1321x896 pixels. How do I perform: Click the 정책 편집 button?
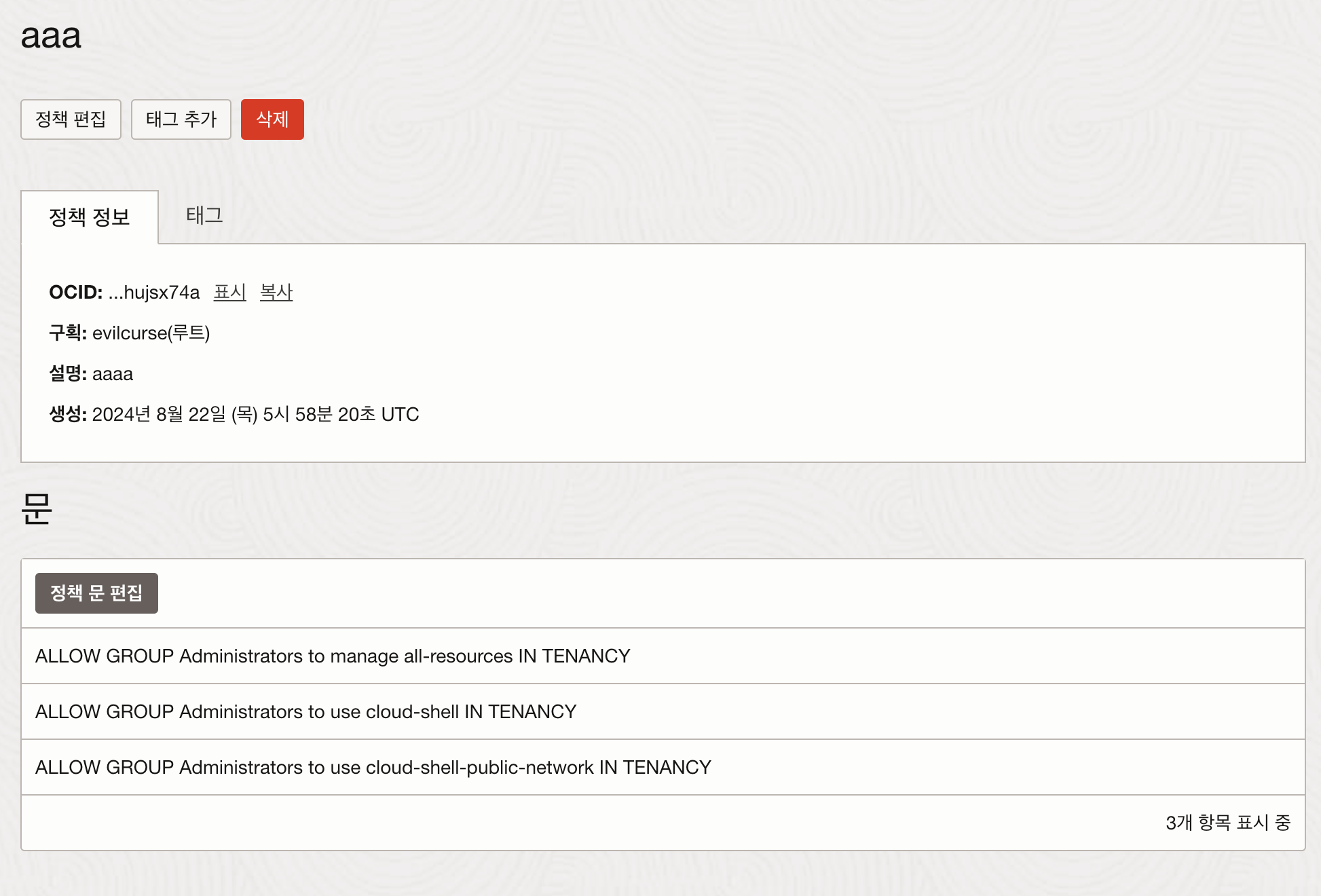pyautogui.click(x=71, y=119)
